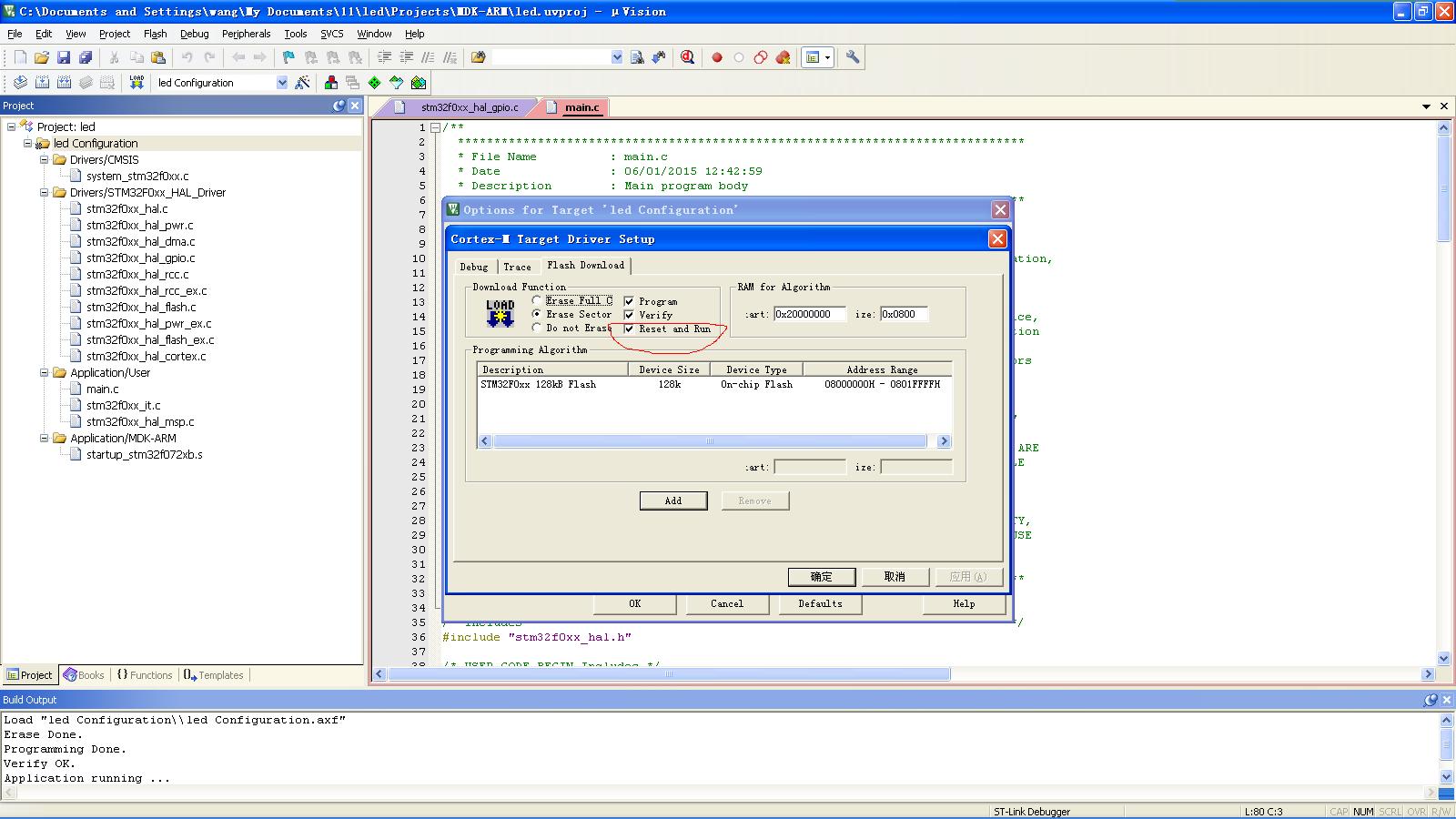Viewport: 1456px width, 819px height.
Task: Click the Defaults button
Action: (820, 603)
